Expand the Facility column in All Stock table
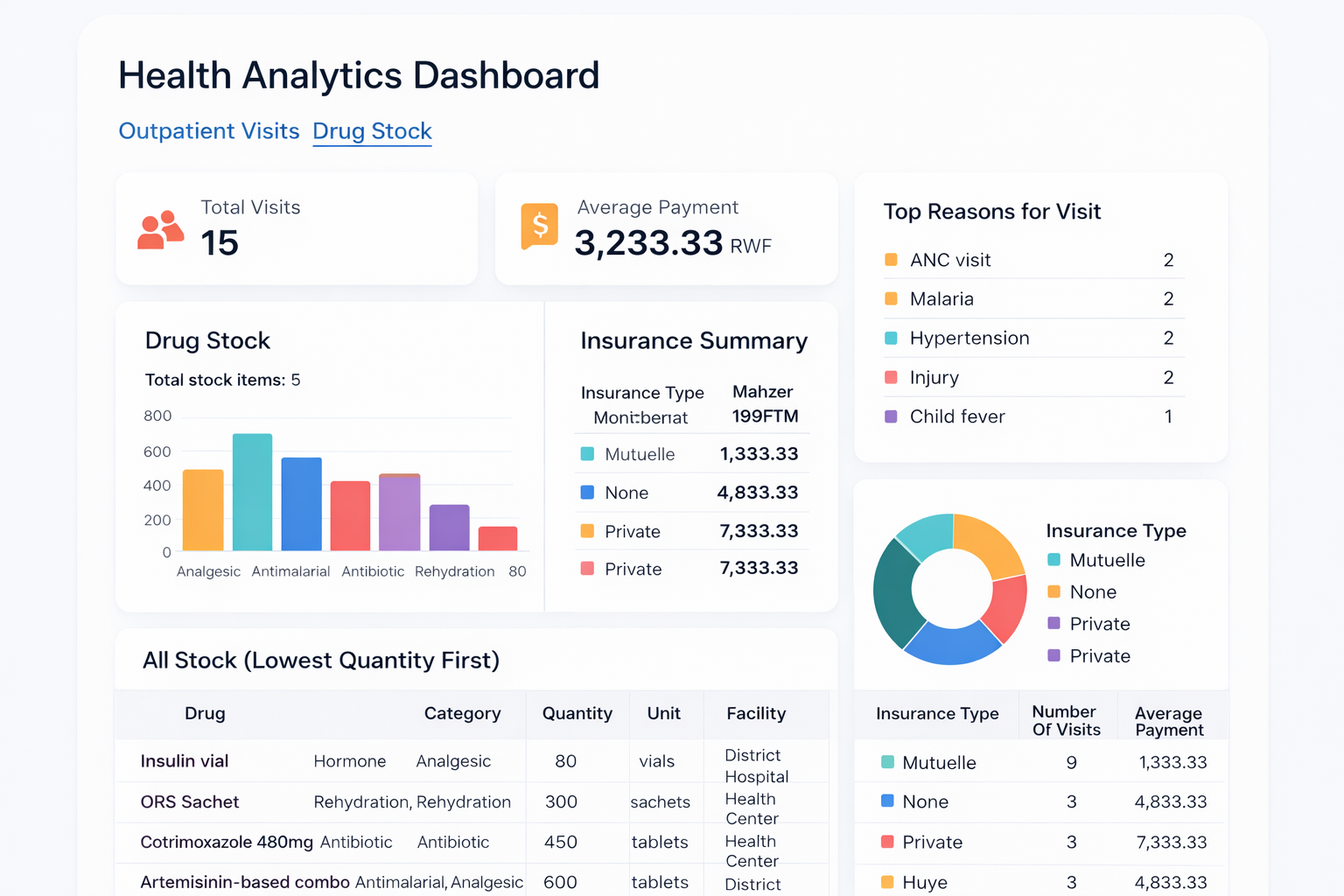The height and width of the screenshot is (896, 1344). [x=755, y=714]
